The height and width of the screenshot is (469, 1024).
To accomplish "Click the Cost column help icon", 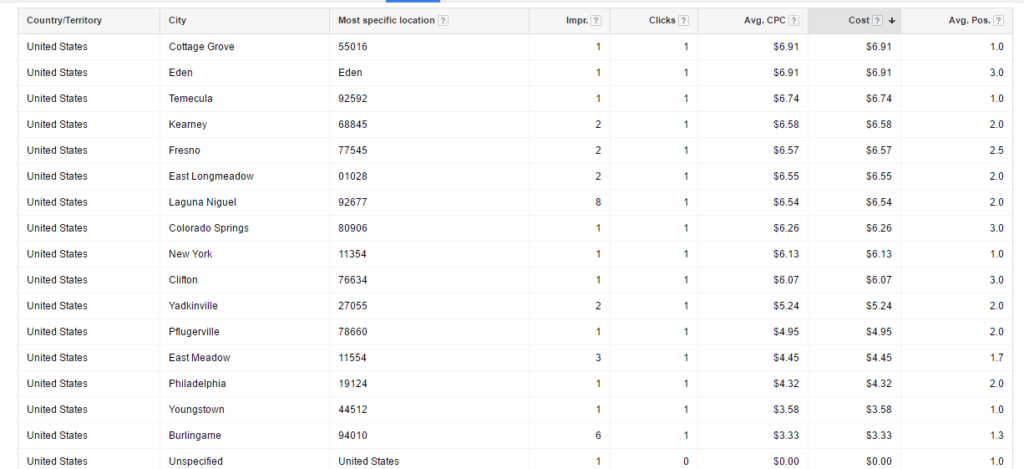I will point(877,21).
